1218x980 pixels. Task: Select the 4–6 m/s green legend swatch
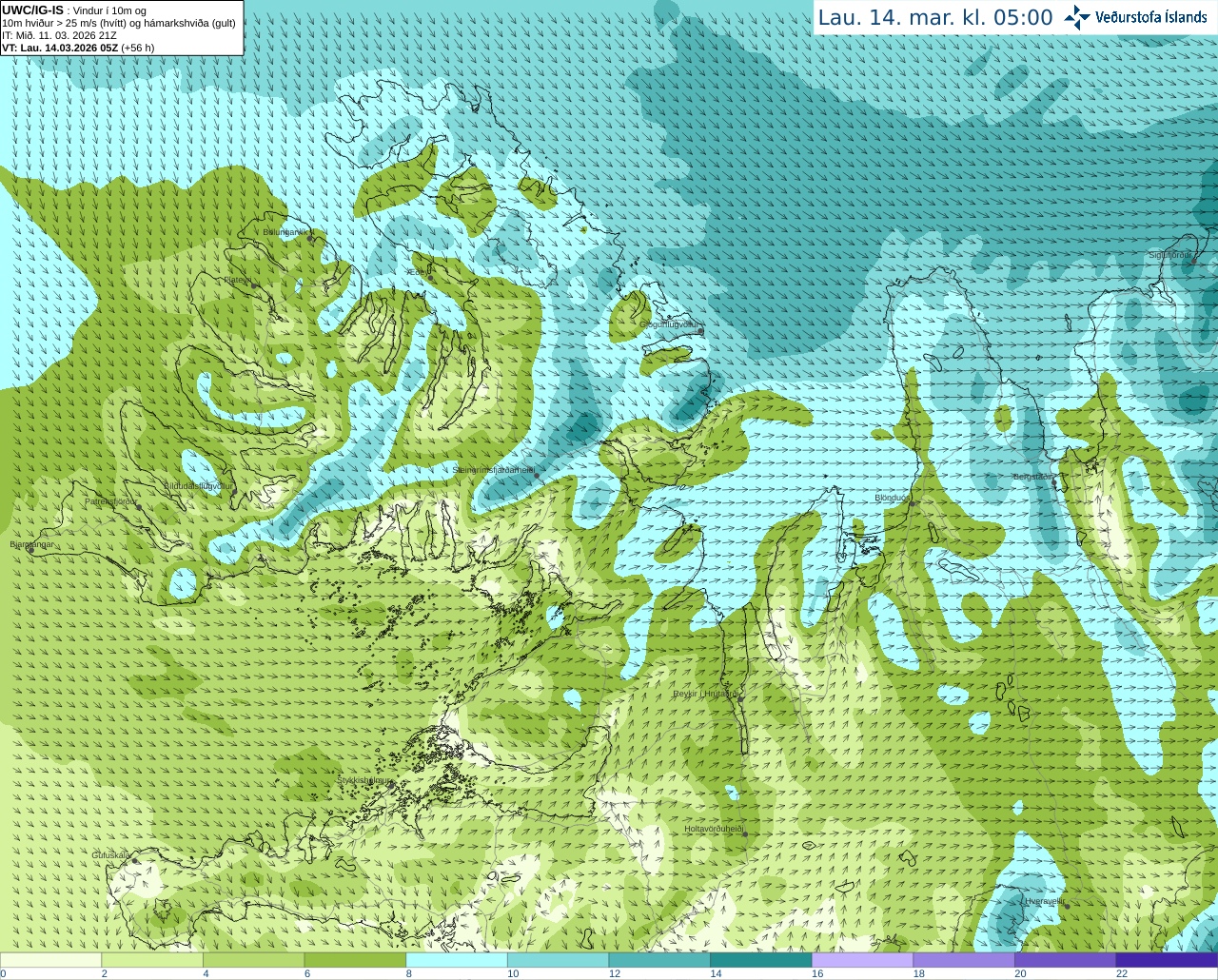tap(253, 960)
